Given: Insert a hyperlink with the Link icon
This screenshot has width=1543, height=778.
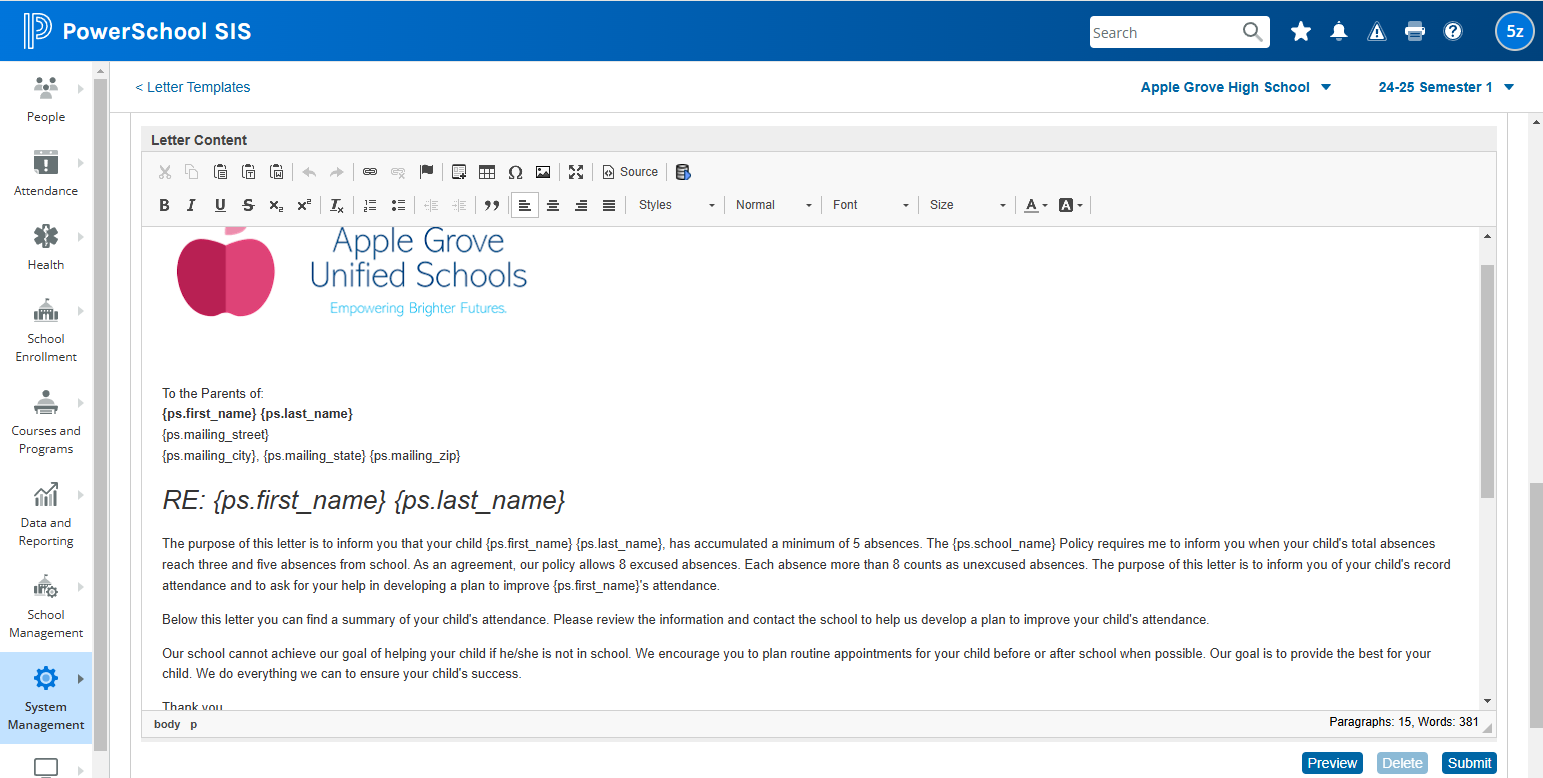Looking at the screenshot, I should click(x=370, y=172).
